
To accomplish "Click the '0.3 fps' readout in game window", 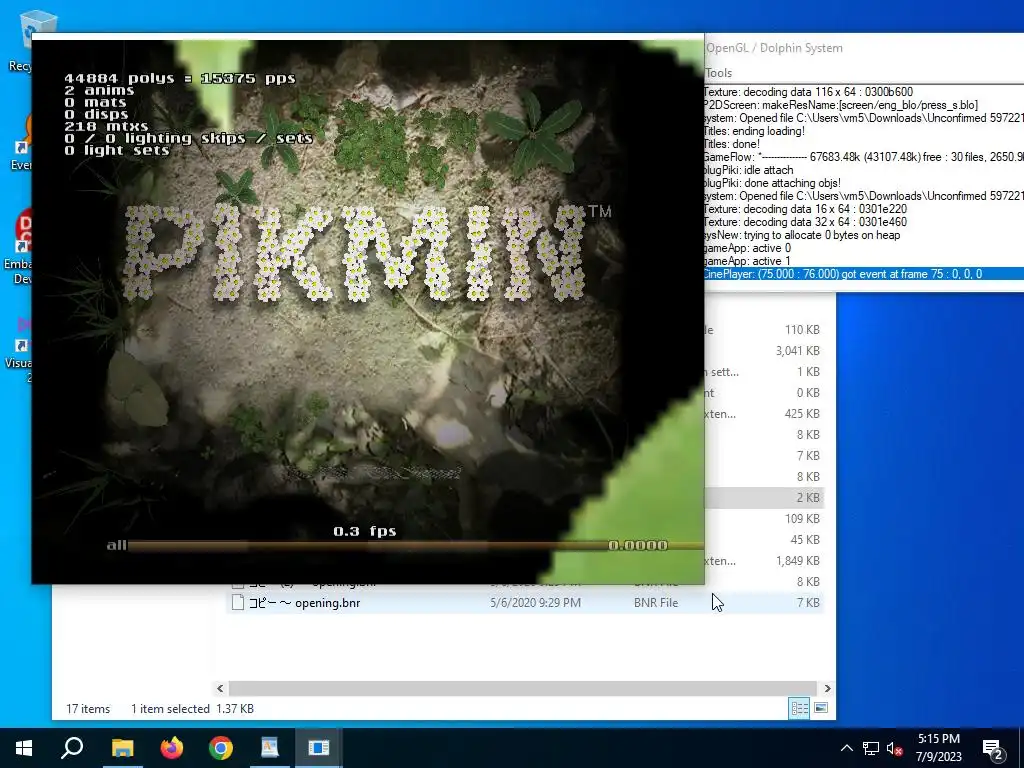I will [364, 531].
